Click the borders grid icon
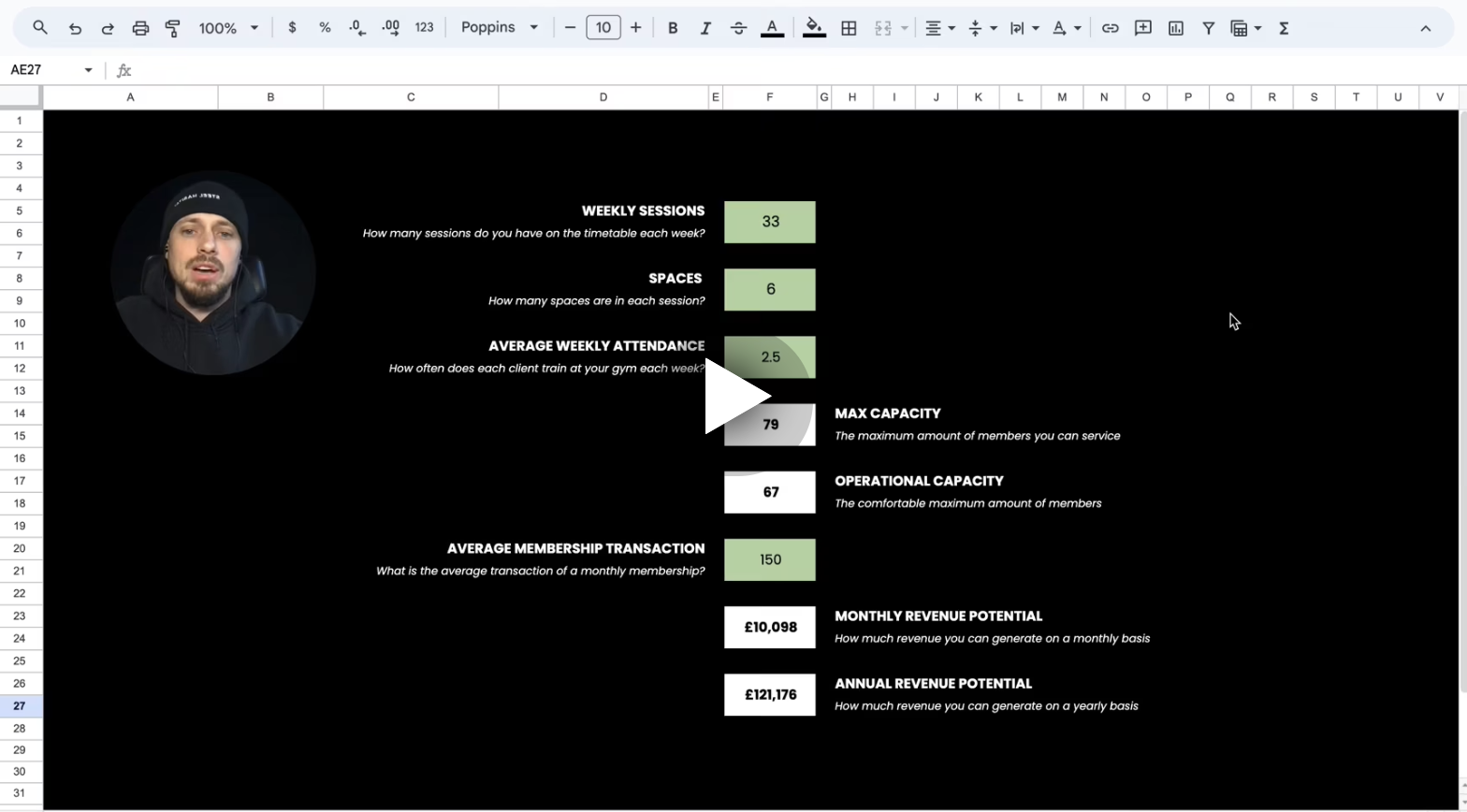 point(849,28)
